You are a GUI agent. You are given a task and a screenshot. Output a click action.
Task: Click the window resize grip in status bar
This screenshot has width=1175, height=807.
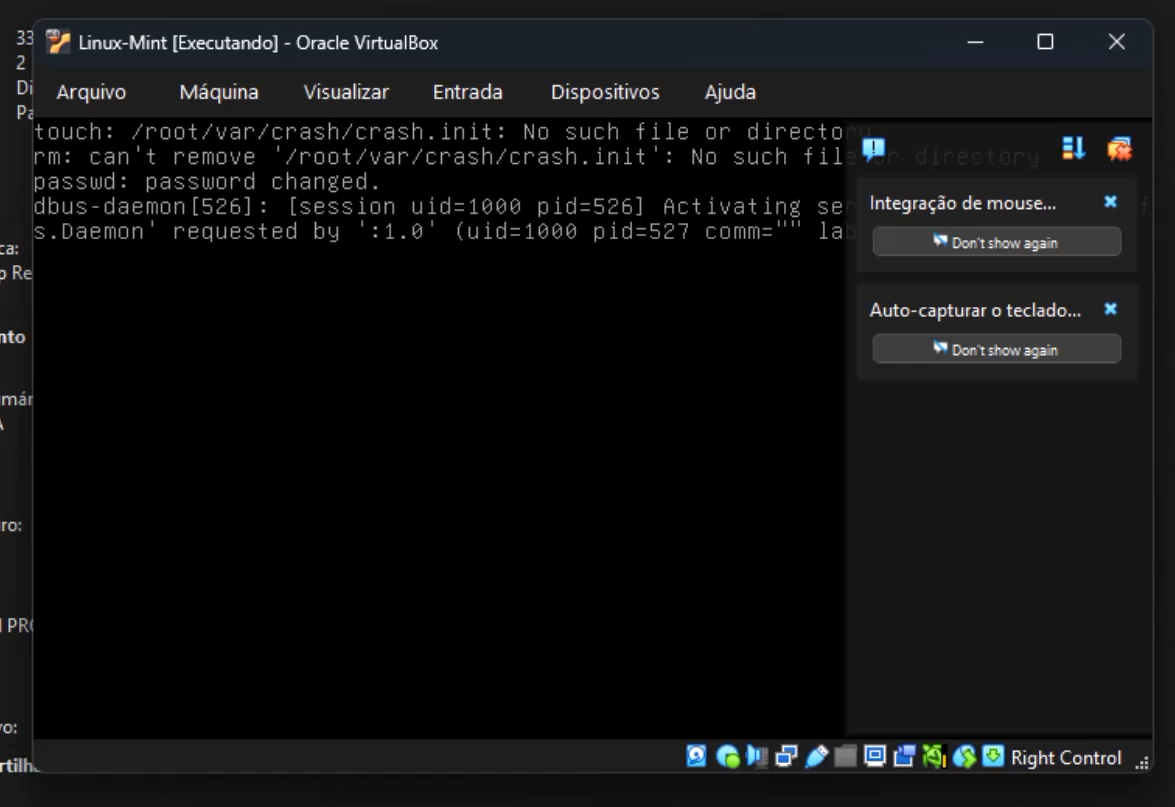pos(1142,763)
